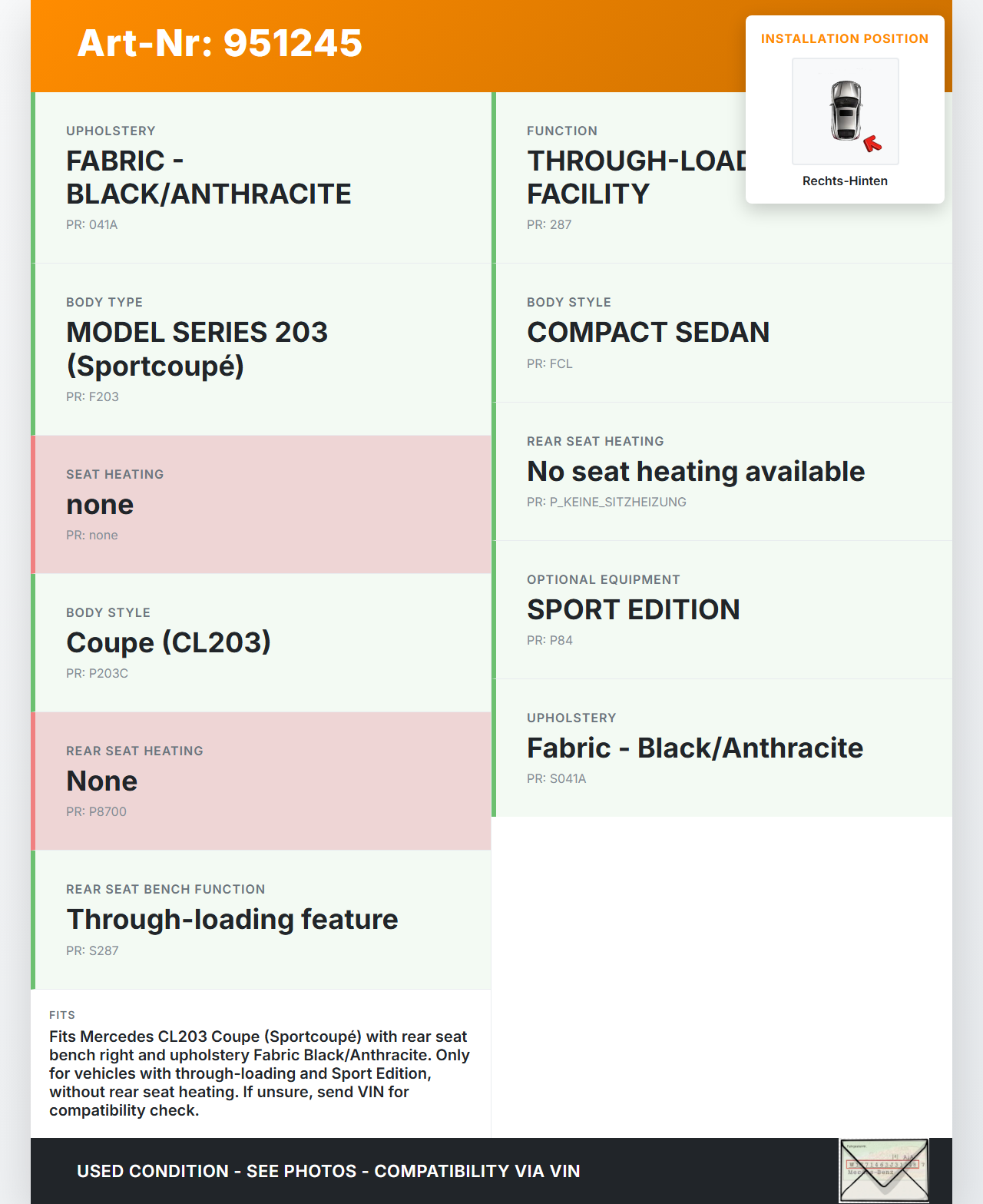Click the FITS compatibility description paragraph
Image resolution: width=983 pixels, height=1204 pixels.
(x=260, y=1073)
